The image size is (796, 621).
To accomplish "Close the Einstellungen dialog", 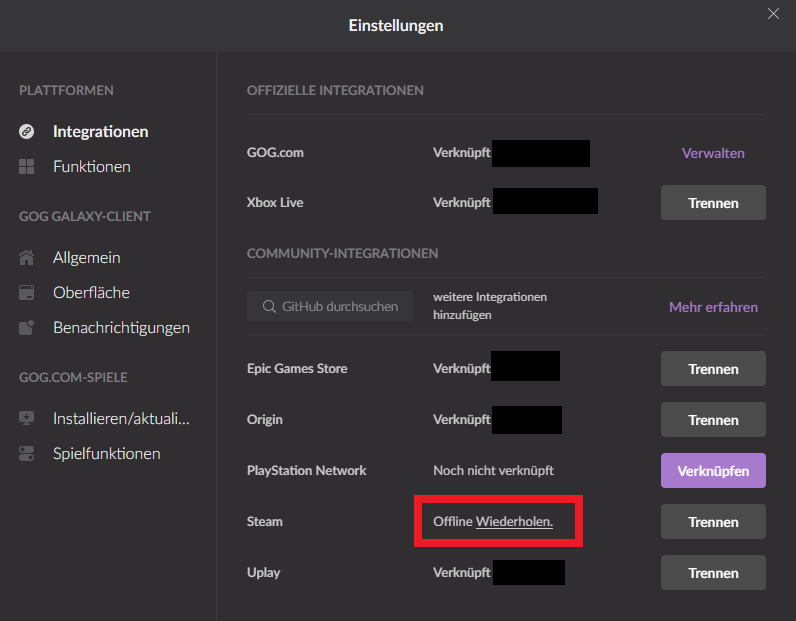I will point(773,14).
